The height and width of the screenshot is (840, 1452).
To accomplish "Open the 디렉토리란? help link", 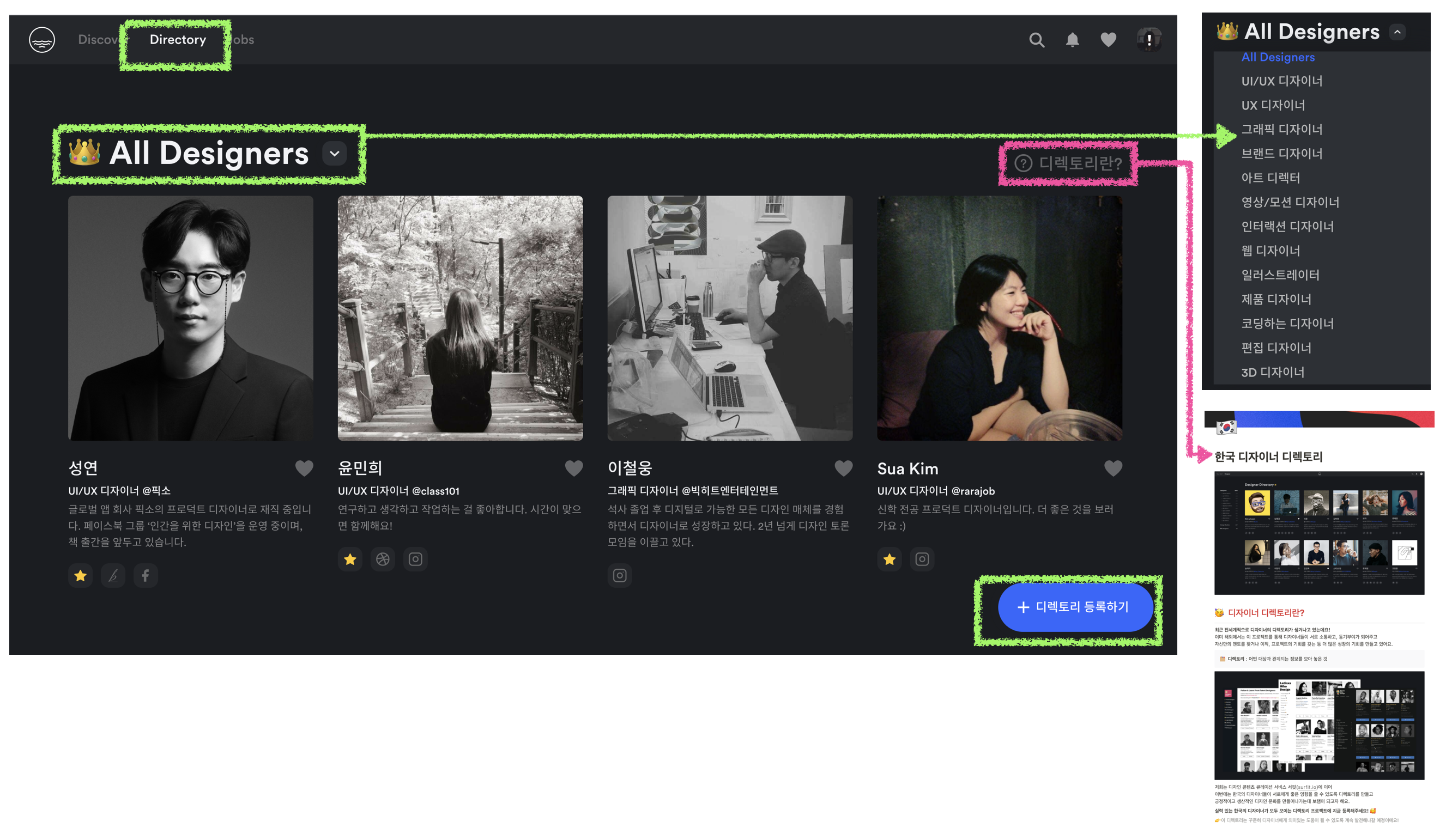I will pos(1069,163).
